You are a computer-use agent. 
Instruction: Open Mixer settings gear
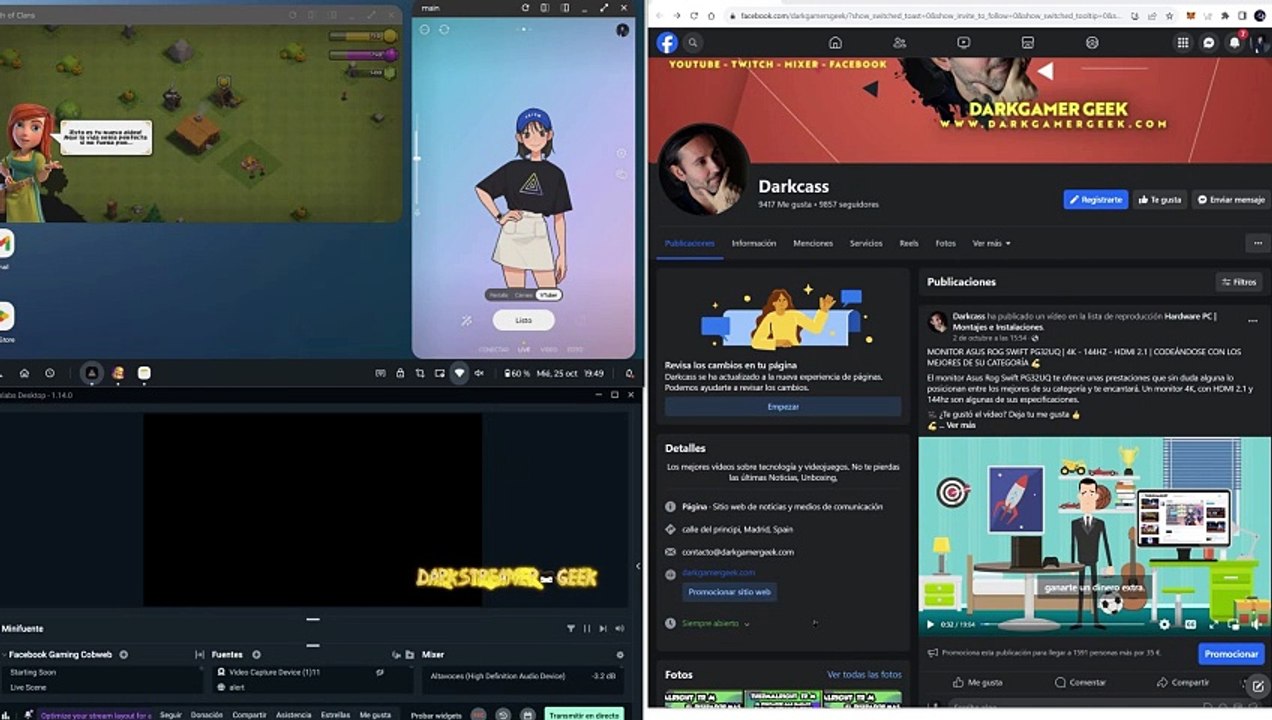tap(620, 654)
